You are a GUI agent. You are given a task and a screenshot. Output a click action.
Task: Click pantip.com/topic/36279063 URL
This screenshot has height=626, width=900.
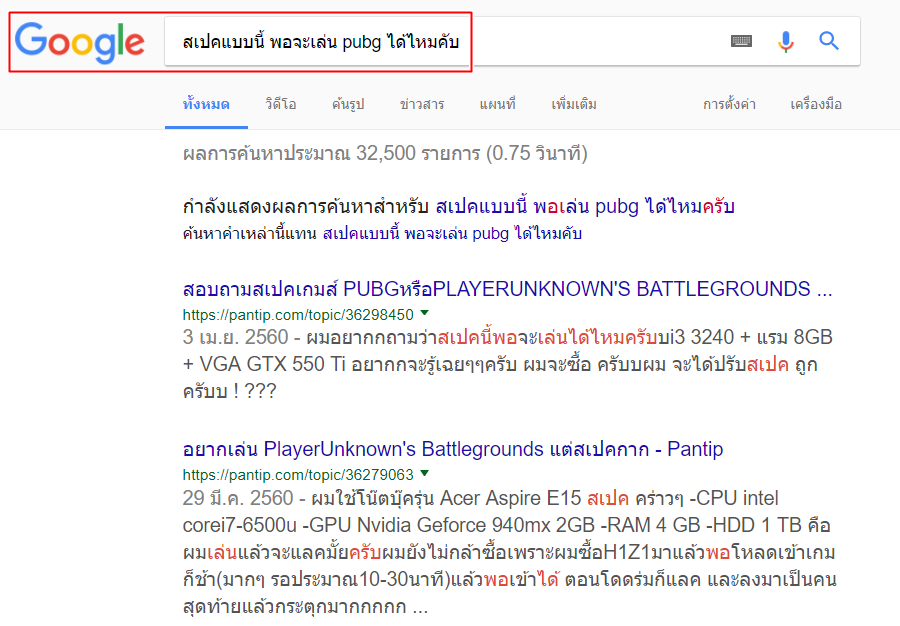pos(298,475)
